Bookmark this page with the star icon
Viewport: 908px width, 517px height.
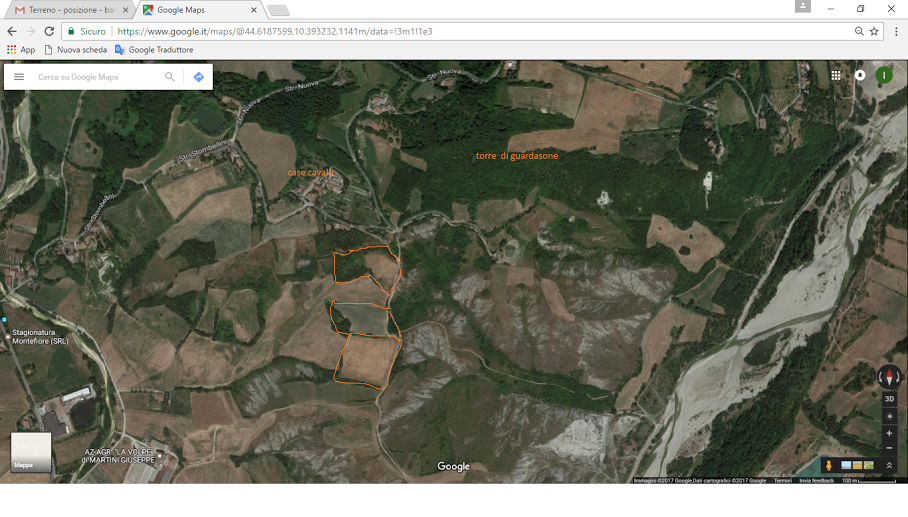coord(874,31)
